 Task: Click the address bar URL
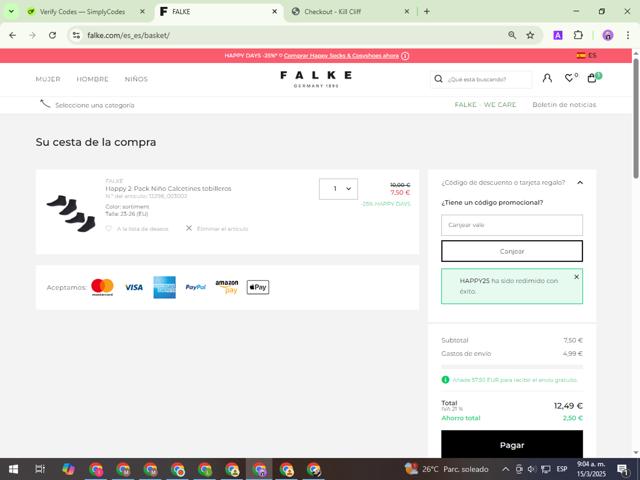click(x=128, y=36)
